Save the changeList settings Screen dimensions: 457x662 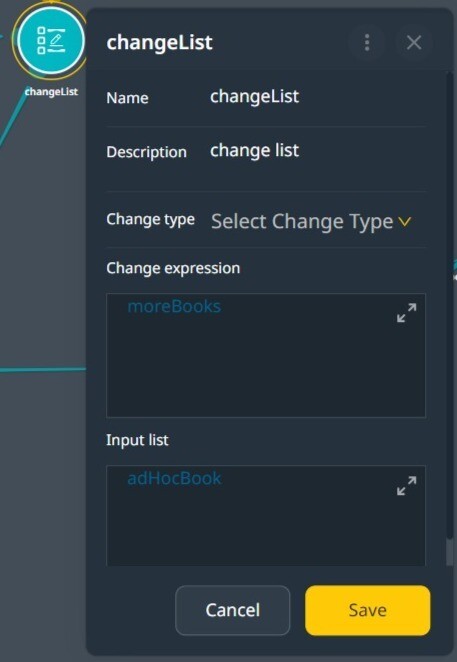click(367, 610)
